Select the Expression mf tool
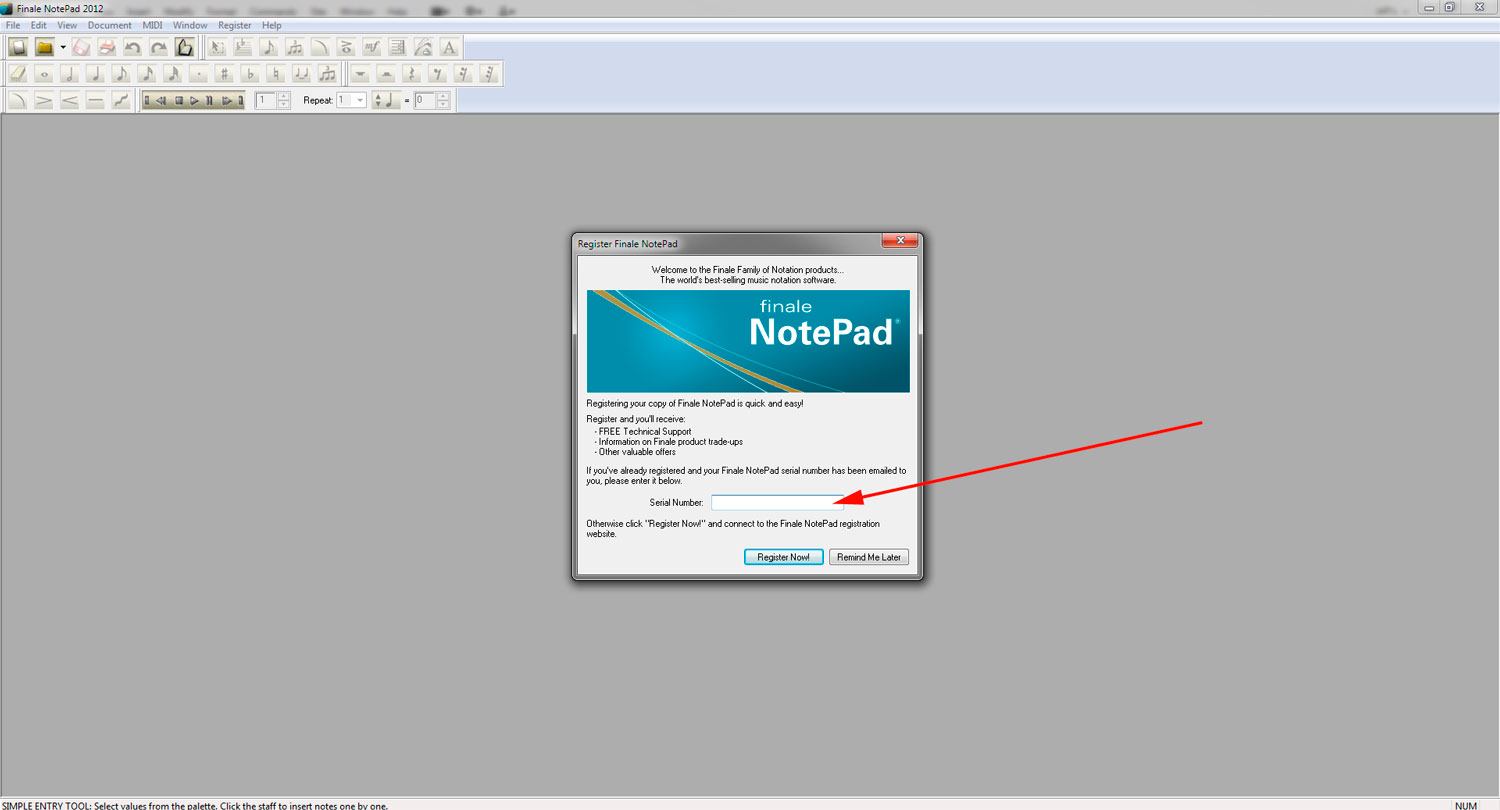This screenshot has height=810, width=1500. [372, 47]
